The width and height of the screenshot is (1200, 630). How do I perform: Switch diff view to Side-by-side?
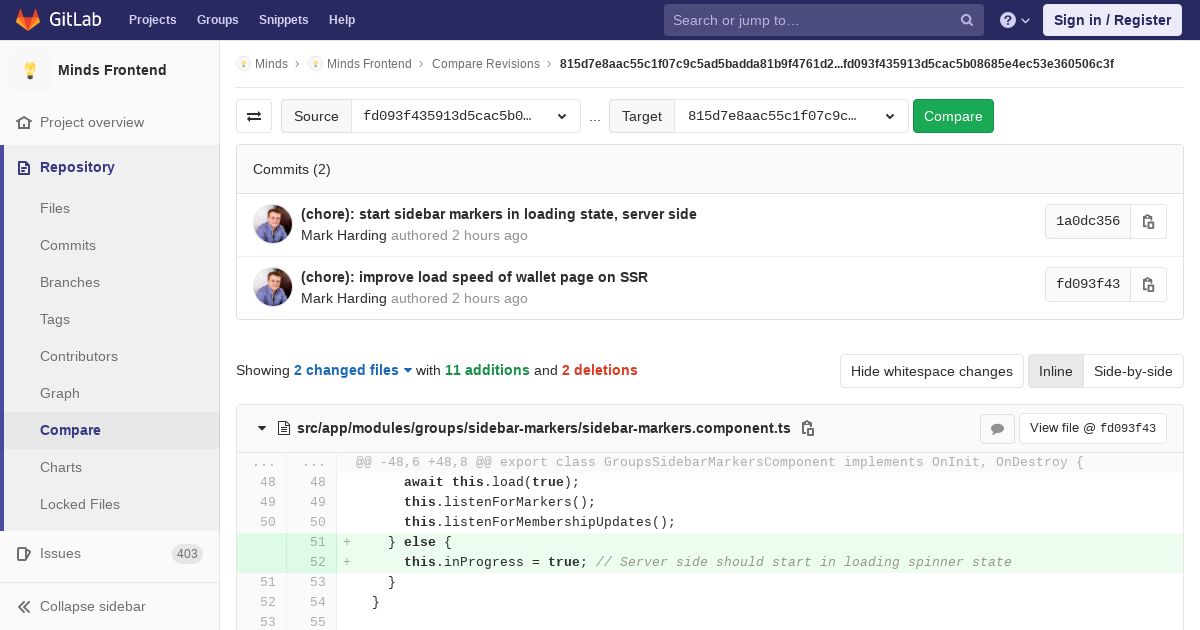coord(1132,371)
